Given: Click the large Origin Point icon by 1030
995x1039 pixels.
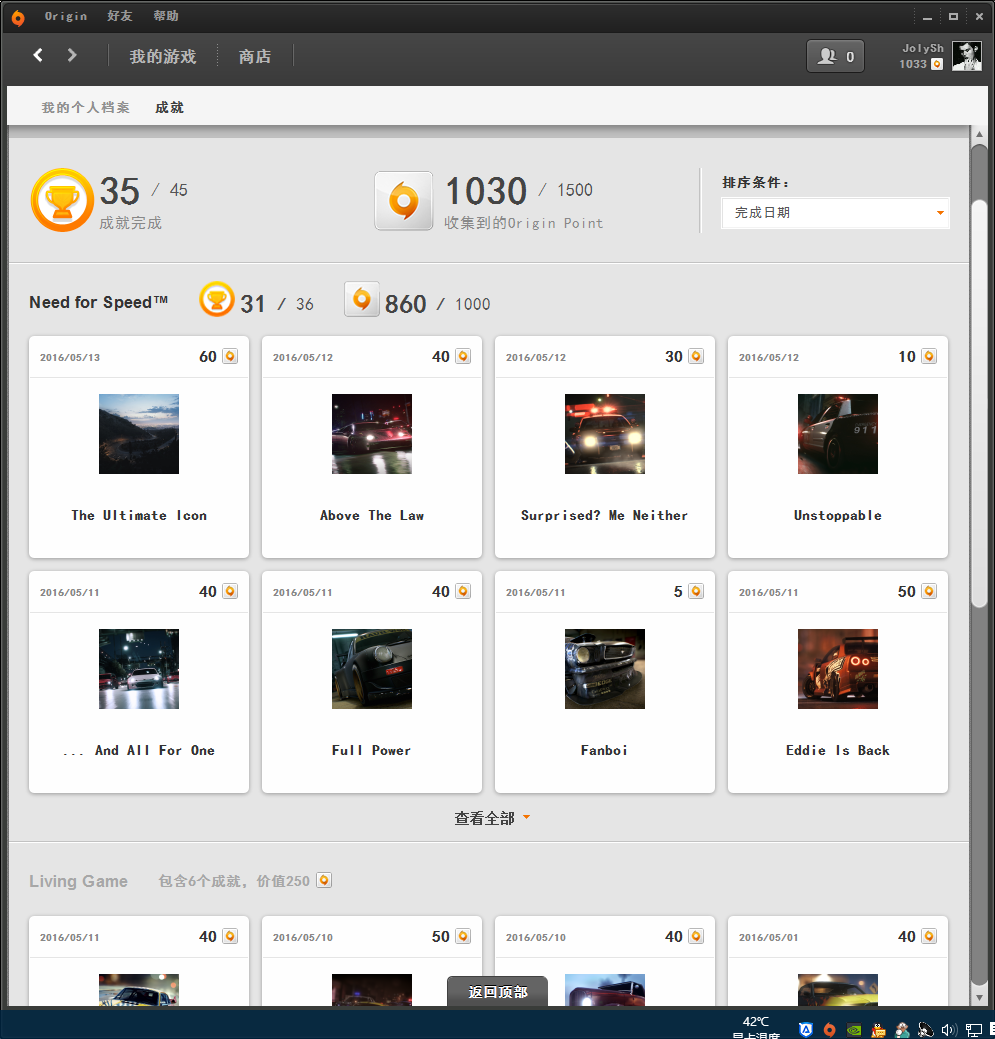Looking at the screenshot, I should click(403, 201).
